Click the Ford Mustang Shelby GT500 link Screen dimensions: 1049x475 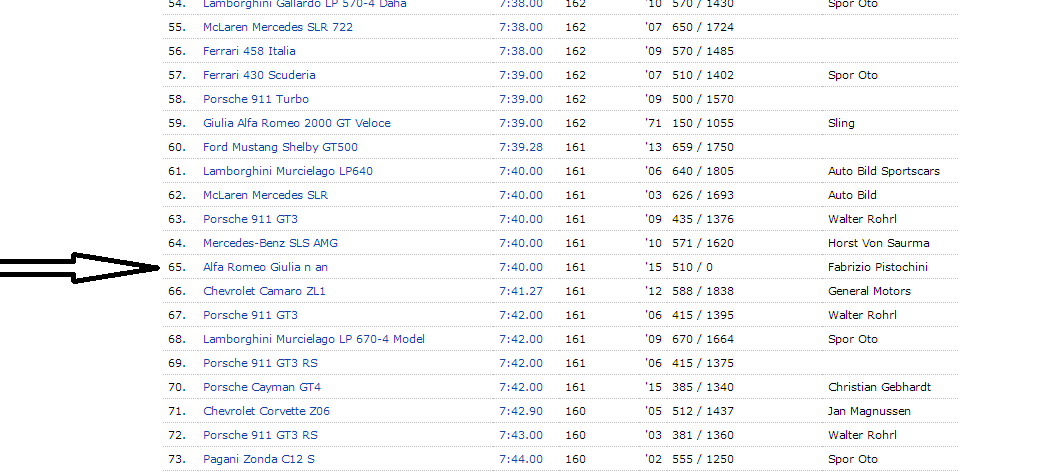coord(280,148)
